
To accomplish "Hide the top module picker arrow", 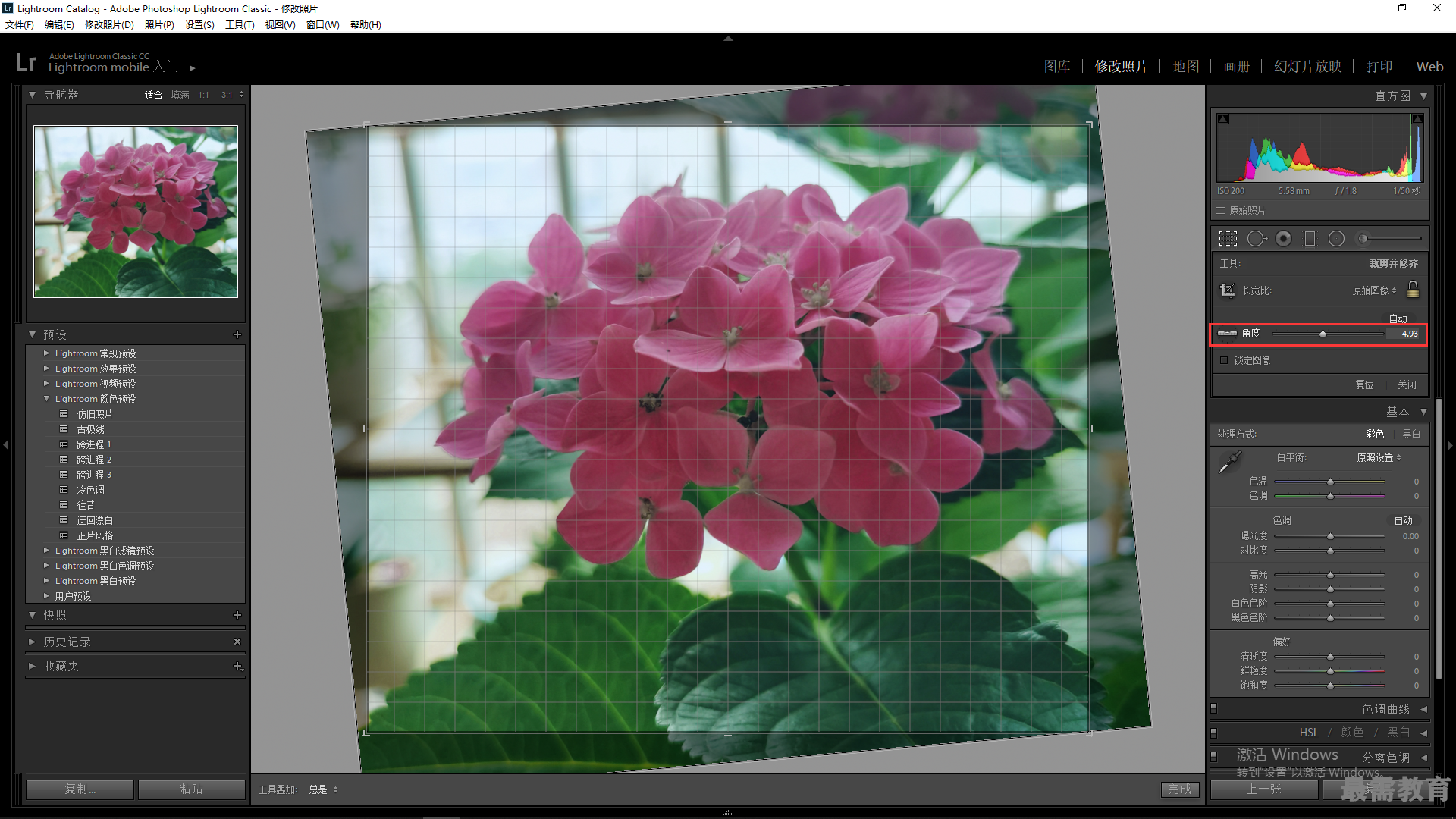I will [728, 38].
